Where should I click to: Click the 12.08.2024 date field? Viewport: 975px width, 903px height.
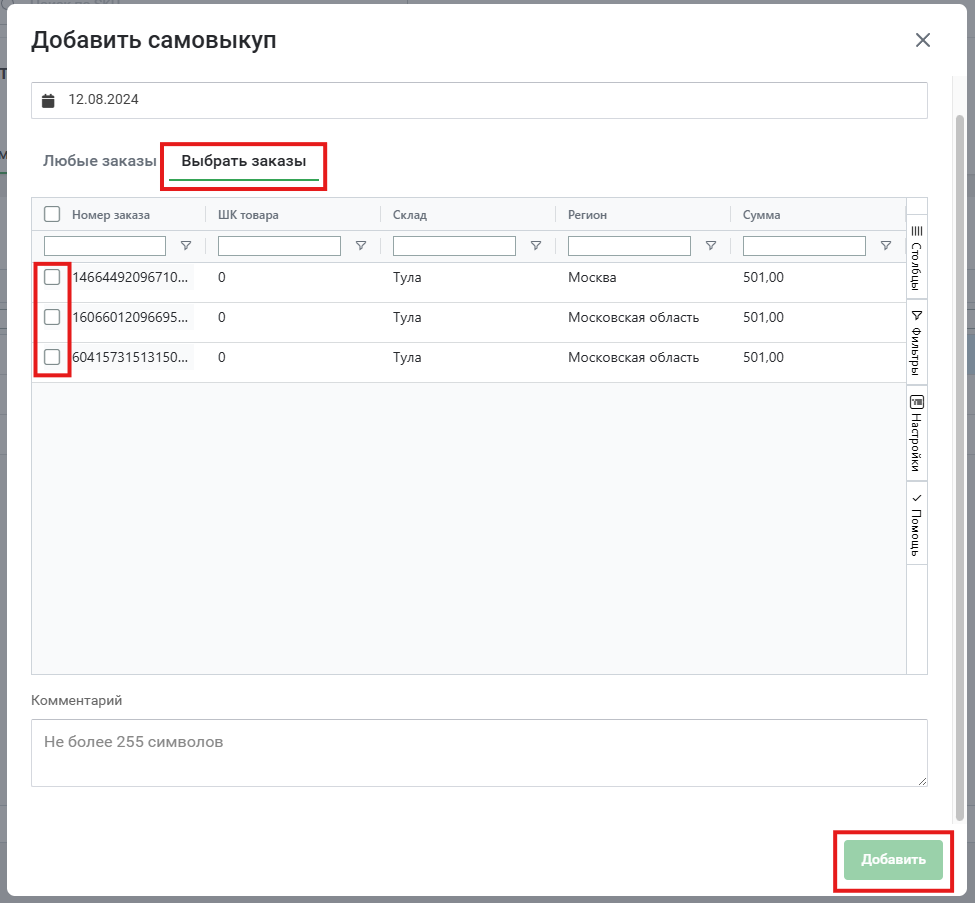479,100
